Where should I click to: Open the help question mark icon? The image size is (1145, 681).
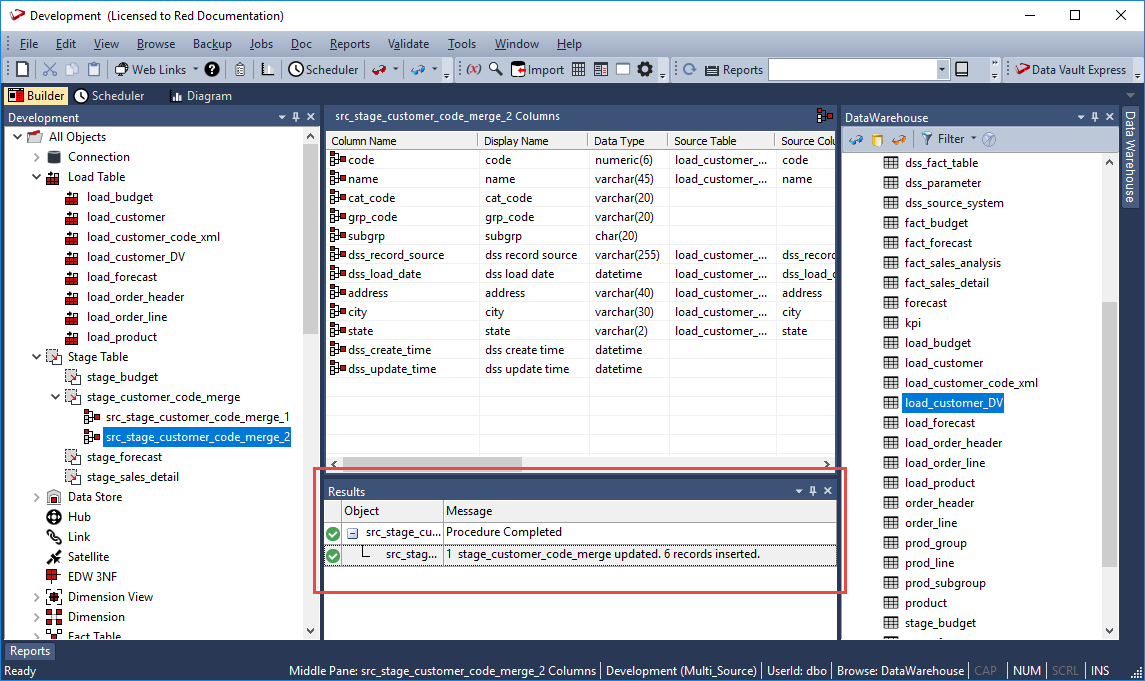(212, 70)
